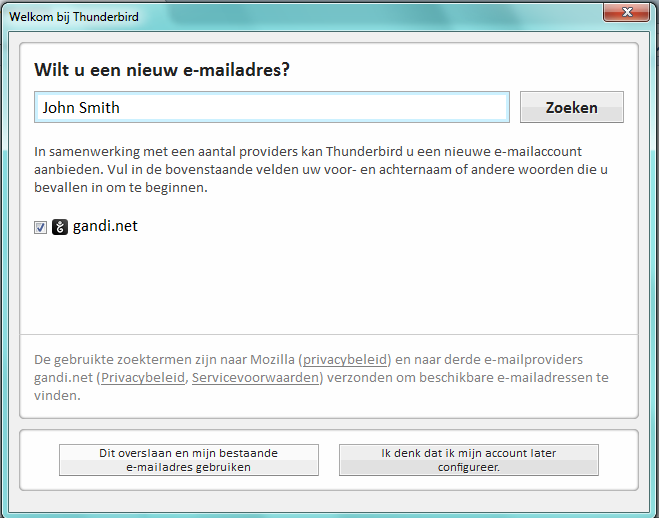The image size is (659, 518).
Task: Open Mozilla privacybeleid link
Action: pos(345,360)
